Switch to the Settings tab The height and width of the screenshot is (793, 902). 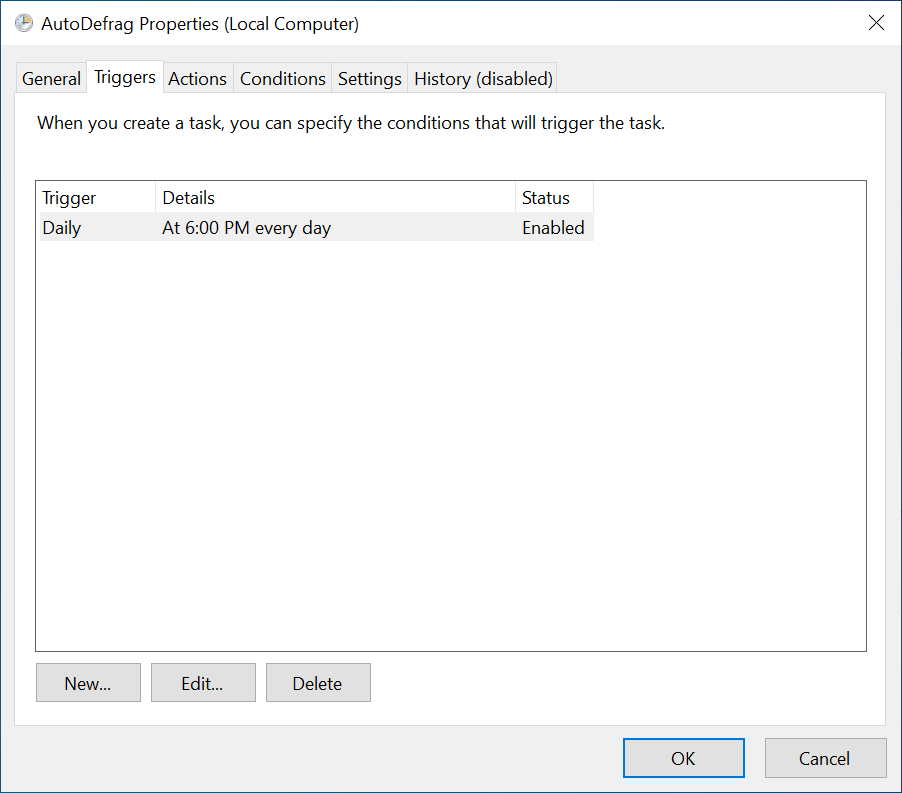click(370, 79)
